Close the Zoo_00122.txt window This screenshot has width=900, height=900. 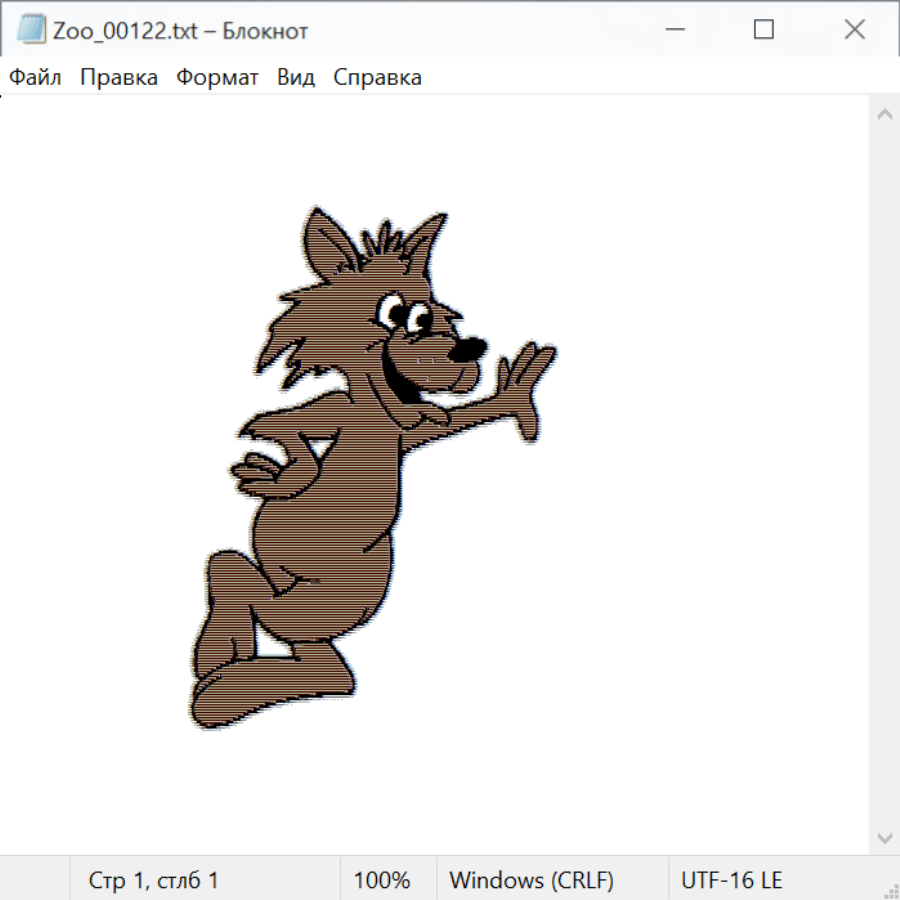[854, 30]
